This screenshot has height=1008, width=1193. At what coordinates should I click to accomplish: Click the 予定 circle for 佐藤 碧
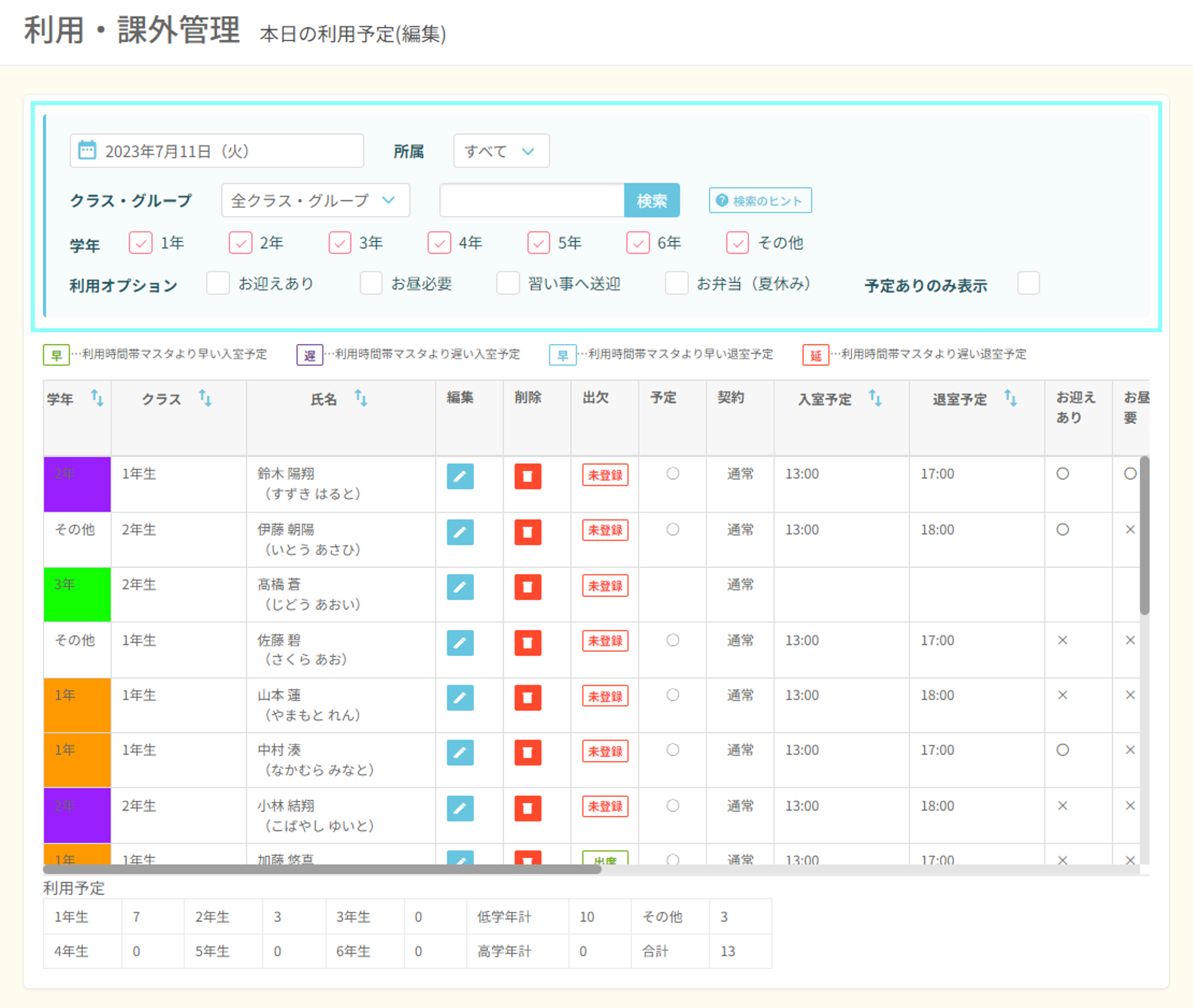673,640
